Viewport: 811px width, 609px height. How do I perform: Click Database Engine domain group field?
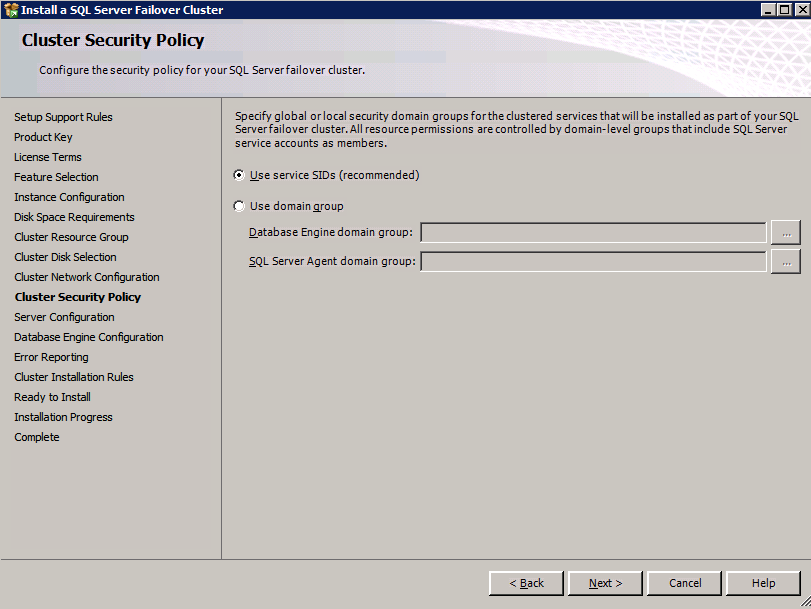click(x=593, y=232)
